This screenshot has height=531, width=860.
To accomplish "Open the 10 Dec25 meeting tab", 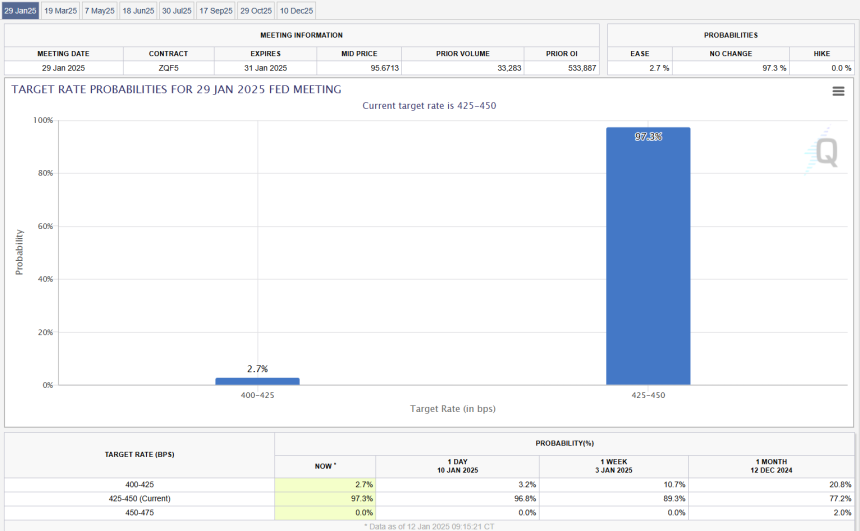I will 296,10.
